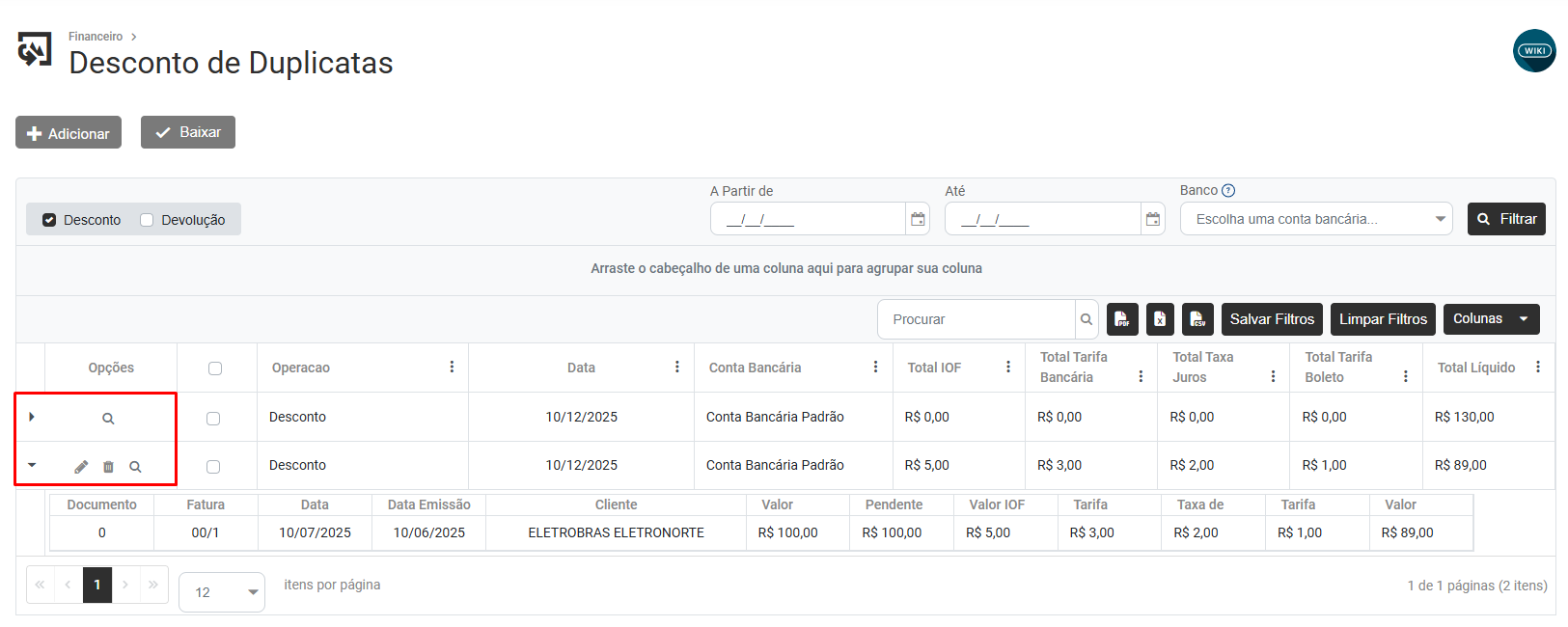Open the WIKI help icon
The width and height of the screenshot is (1568, 627).
pos(1533,51)
